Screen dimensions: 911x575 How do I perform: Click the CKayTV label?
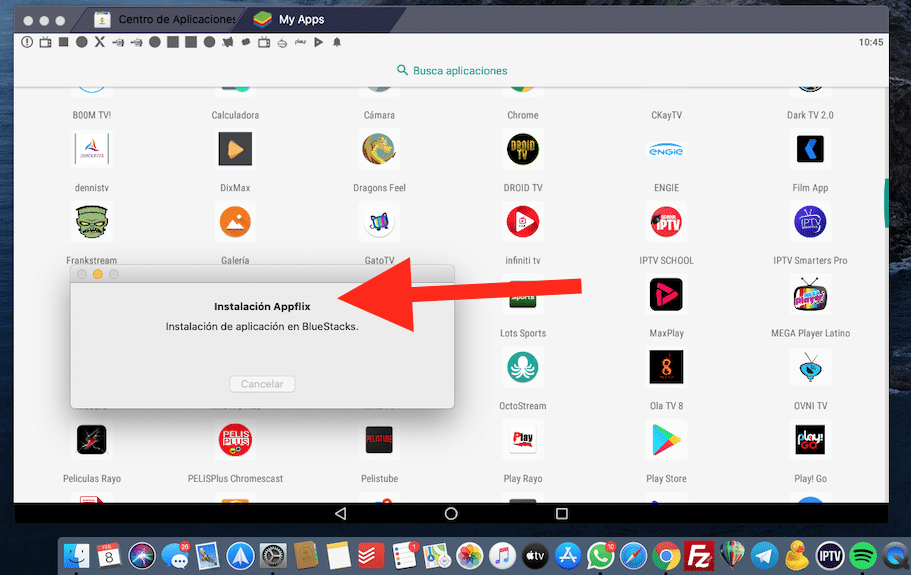[x=666, y=115]
